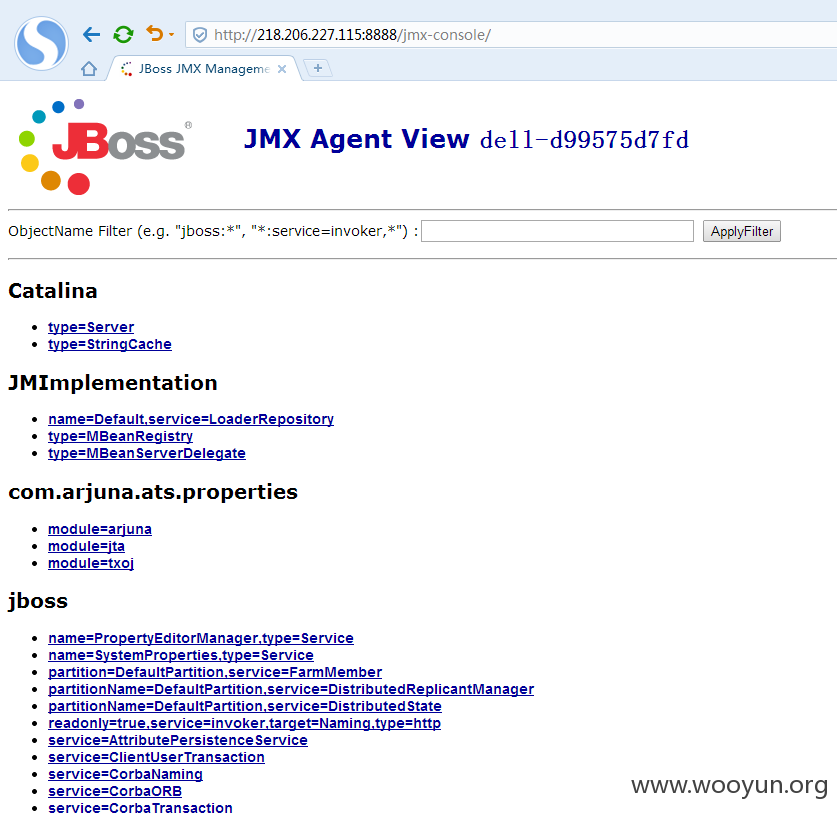The height and width of the screenshot is (814, 837).
Task: Open partition=DefaultPartition,service=FarmMember link
Action: (x=215, y=672)
